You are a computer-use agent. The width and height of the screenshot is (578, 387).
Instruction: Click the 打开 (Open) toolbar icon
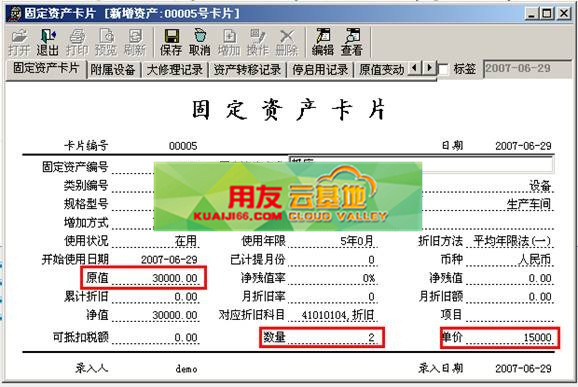coord(19,43)
